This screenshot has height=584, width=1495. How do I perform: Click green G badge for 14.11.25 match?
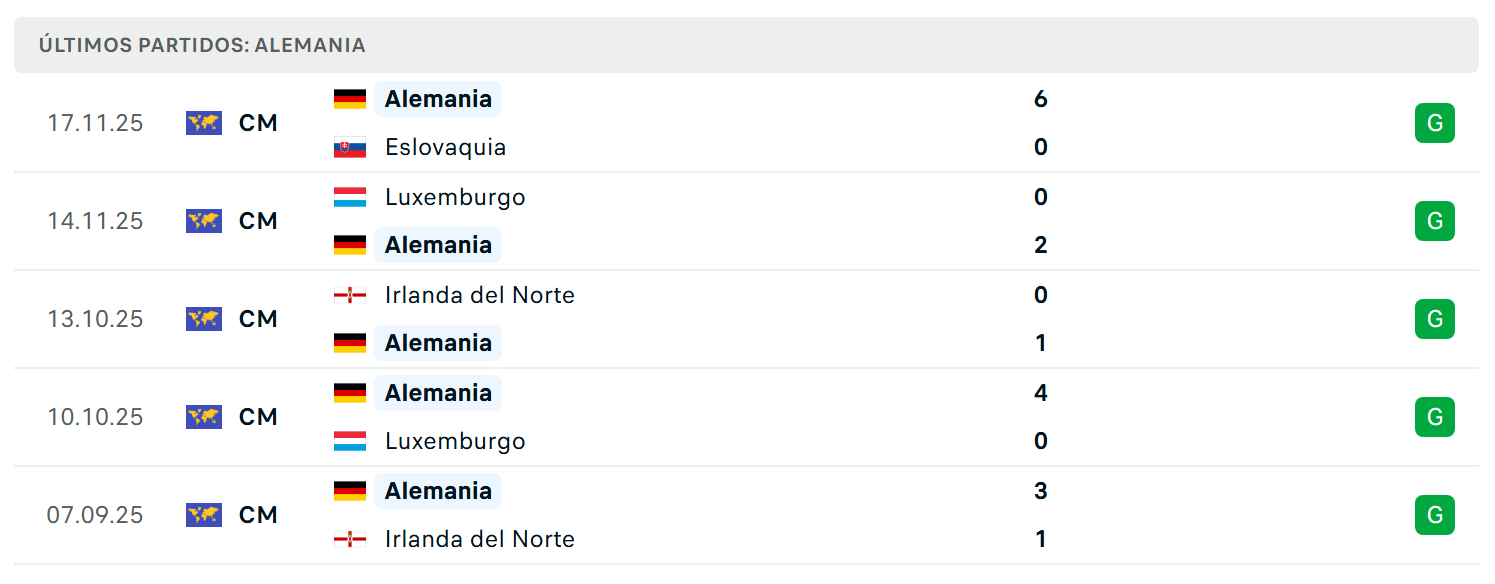1435,221
